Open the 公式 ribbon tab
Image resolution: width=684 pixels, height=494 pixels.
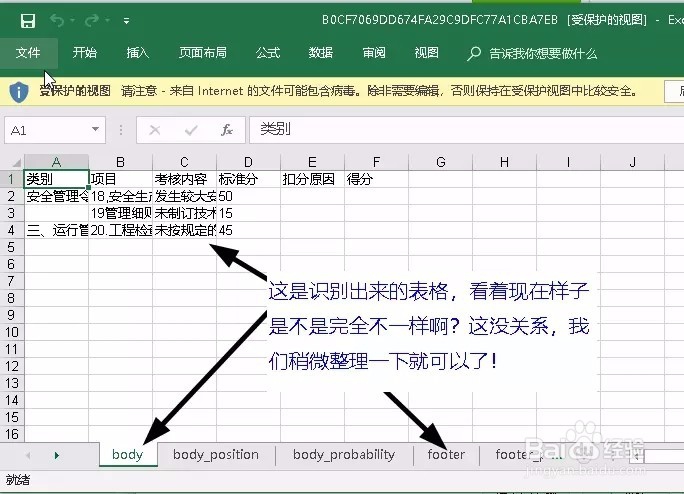tap(268, 53)
